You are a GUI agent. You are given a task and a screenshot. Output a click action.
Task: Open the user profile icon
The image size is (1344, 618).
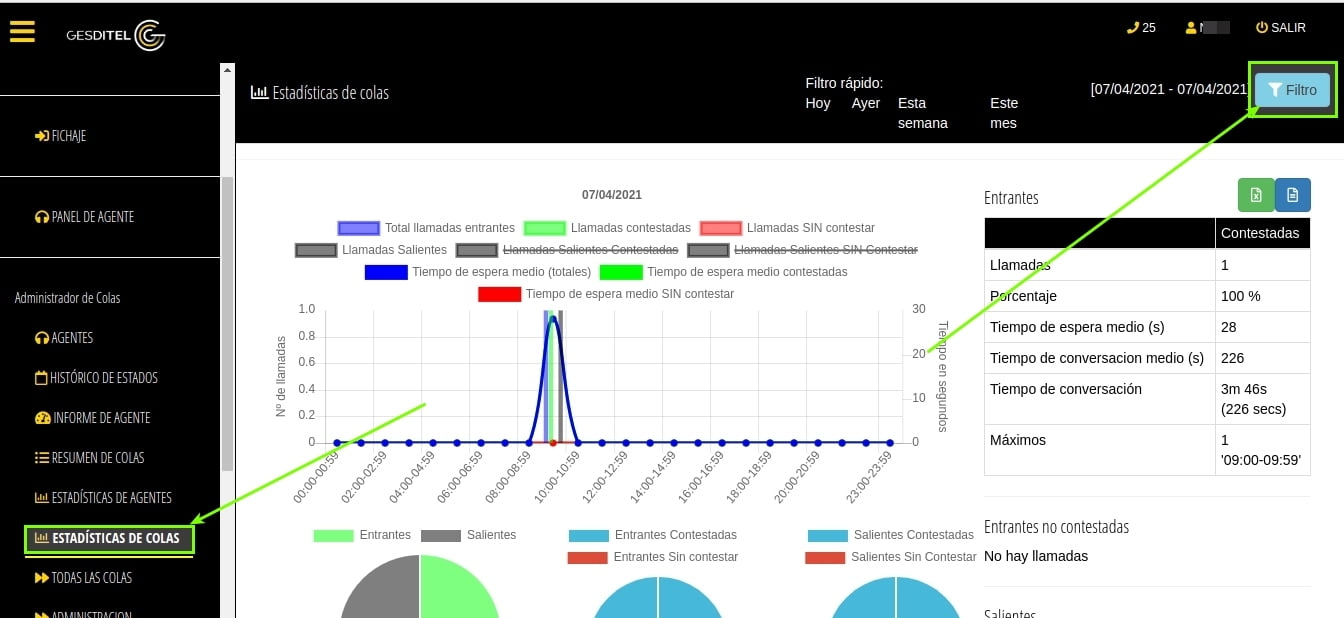pos(1191,28)
